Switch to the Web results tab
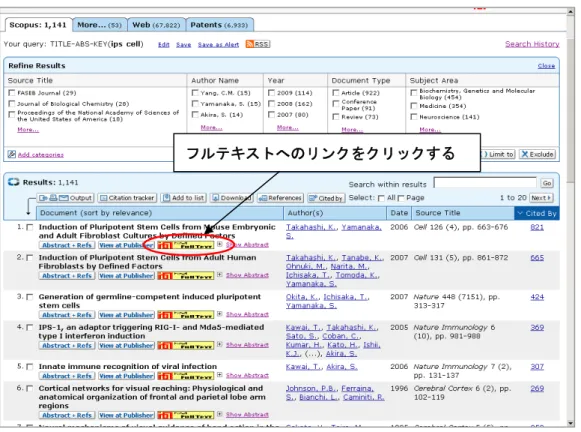This screenshot has width=581, height=432. point(156,25)
